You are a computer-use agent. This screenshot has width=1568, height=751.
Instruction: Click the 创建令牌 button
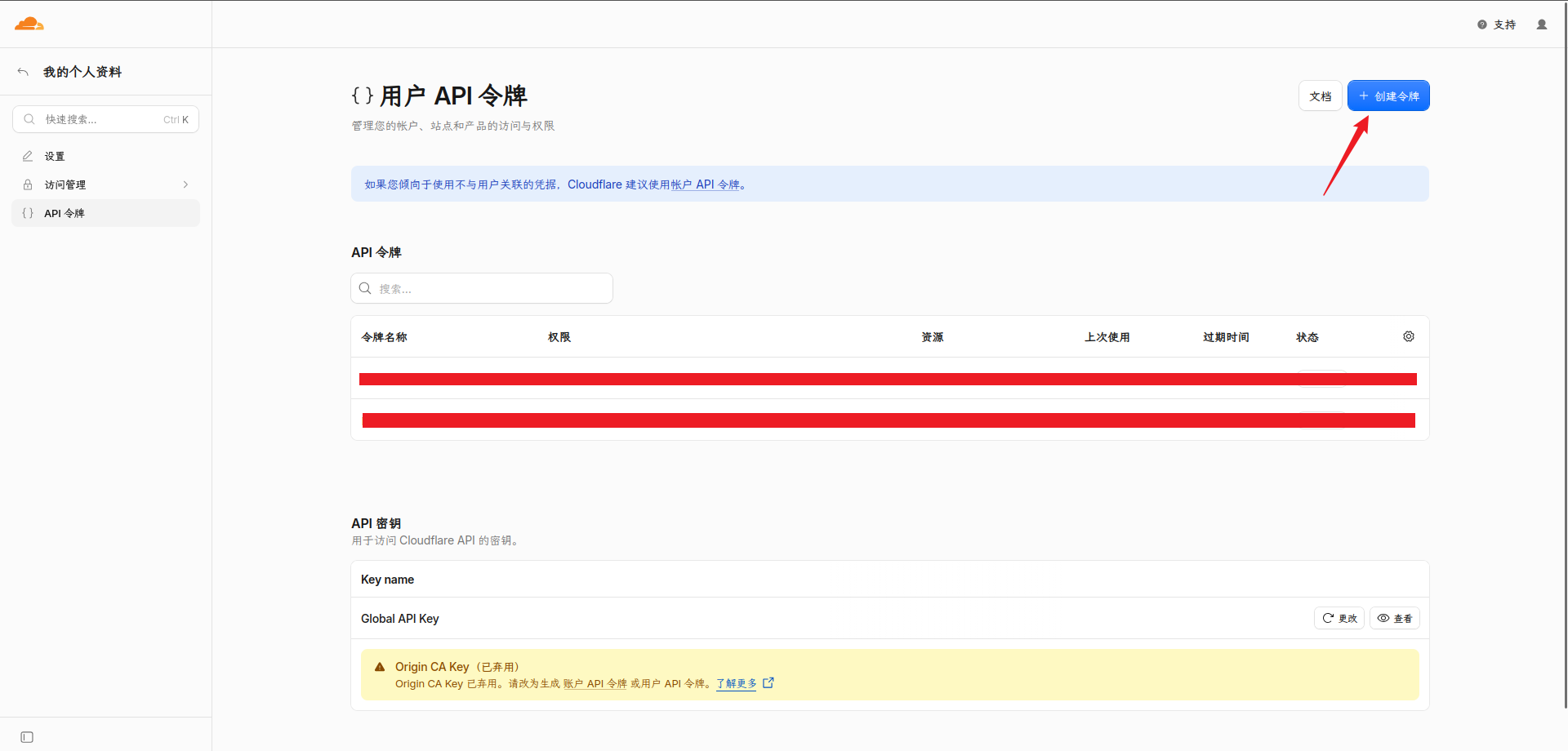click(1388, 96)
